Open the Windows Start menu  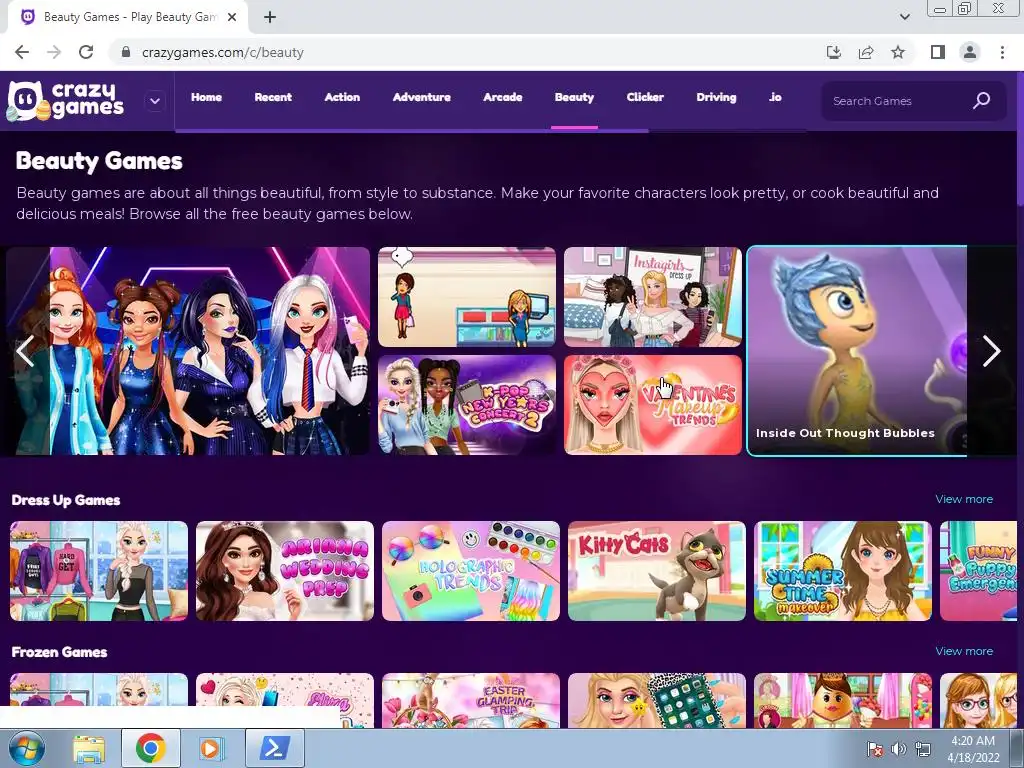26,748
